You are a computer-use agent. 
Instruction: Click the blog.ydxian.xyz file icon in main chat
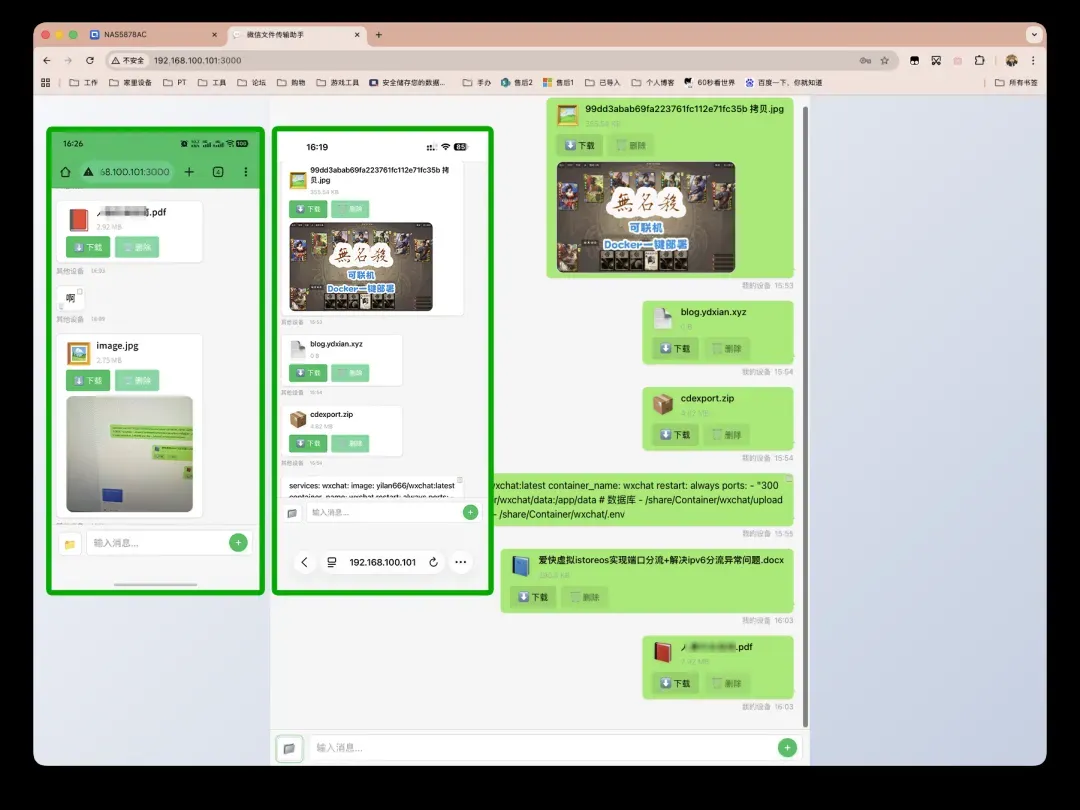pos(663,318)
